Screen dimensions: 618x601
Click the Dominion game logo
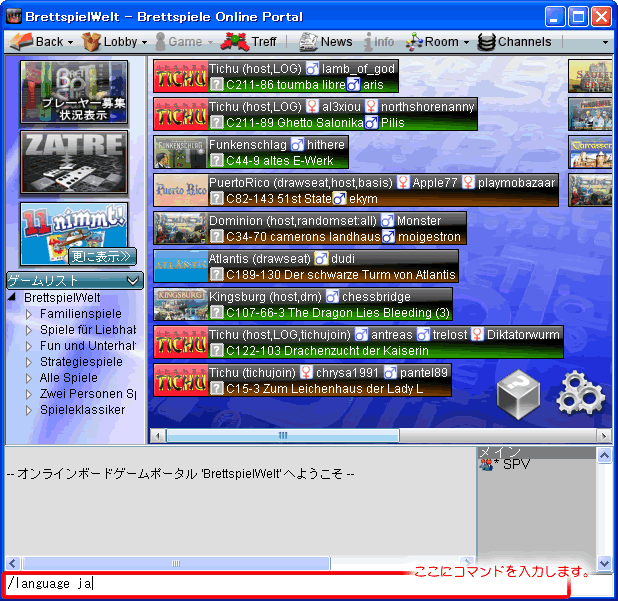(x=181, y=228)
